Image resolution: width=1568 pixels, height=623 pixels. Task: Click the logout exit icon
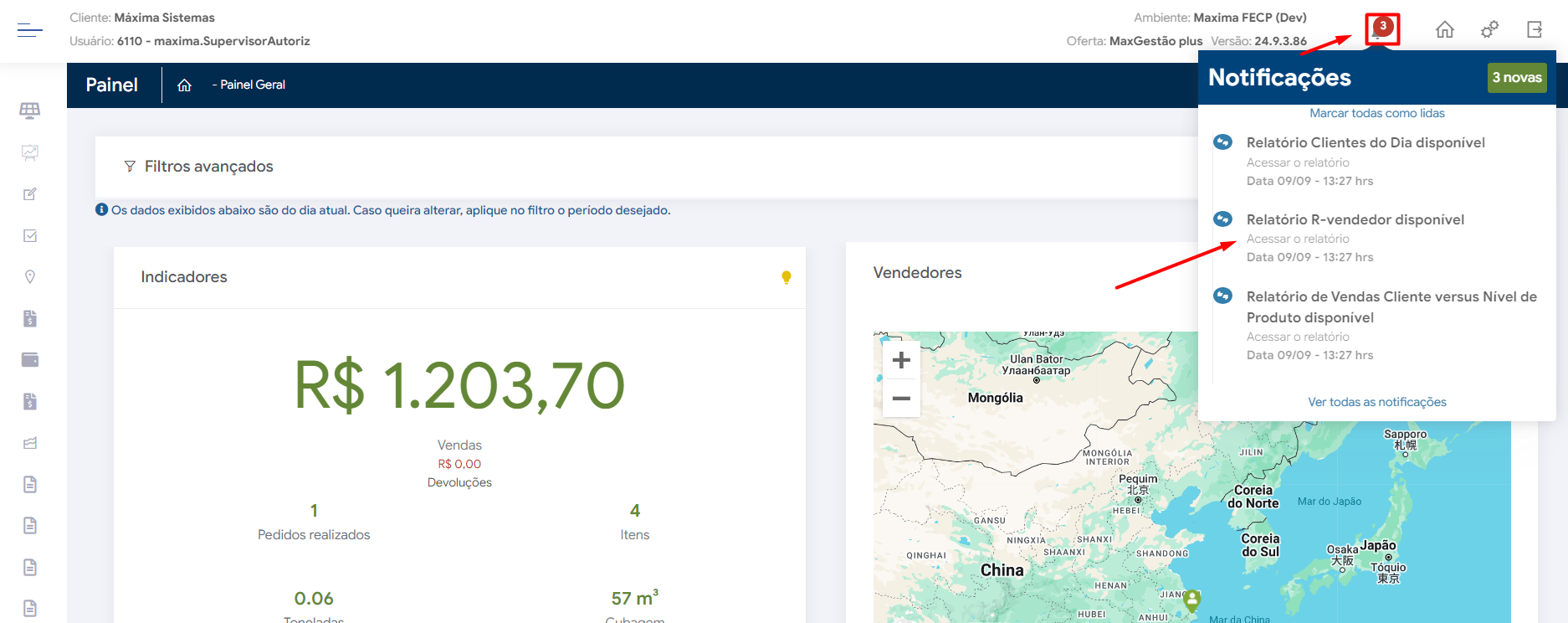(x=1535, y=30)
